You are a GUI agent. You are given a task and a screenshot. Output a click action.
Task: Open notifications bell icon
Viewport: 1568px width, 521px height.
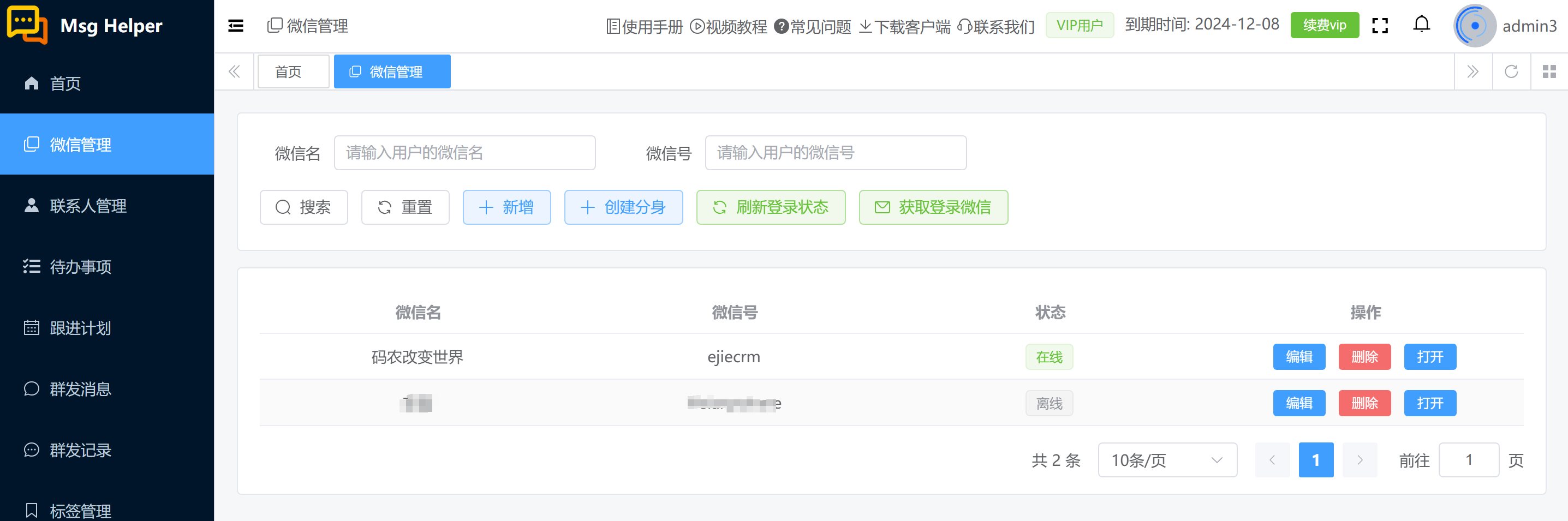pos(1421,25)
